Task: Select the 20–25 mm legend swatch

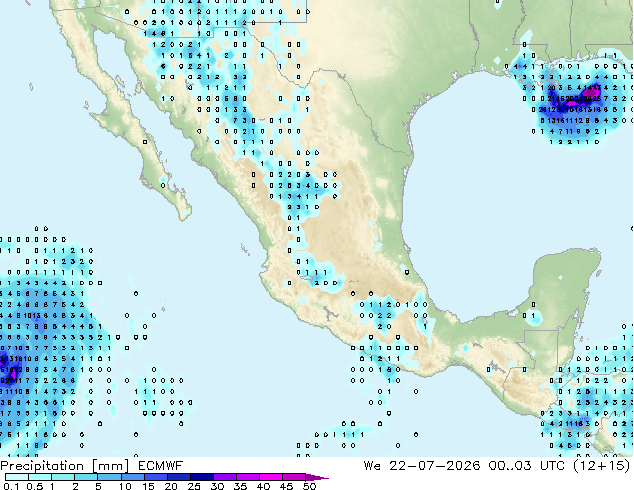Action: tap(178, 477)
